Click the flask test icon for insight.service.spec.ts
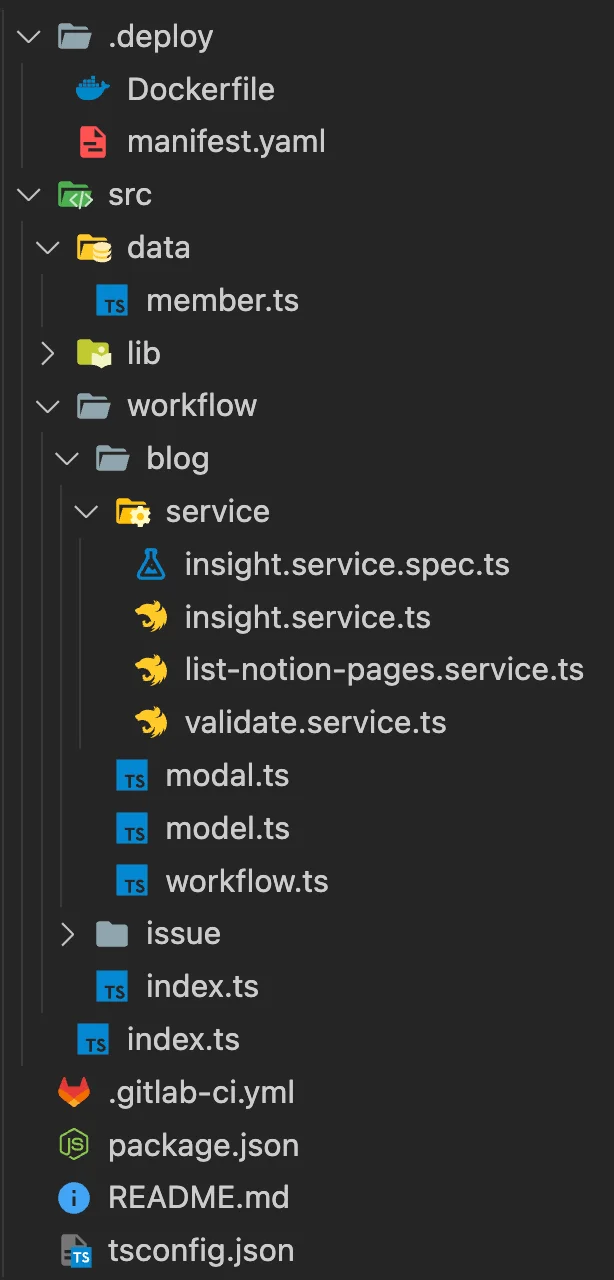The height and width of the screenshot is (1280, 614). coord(151,565)
